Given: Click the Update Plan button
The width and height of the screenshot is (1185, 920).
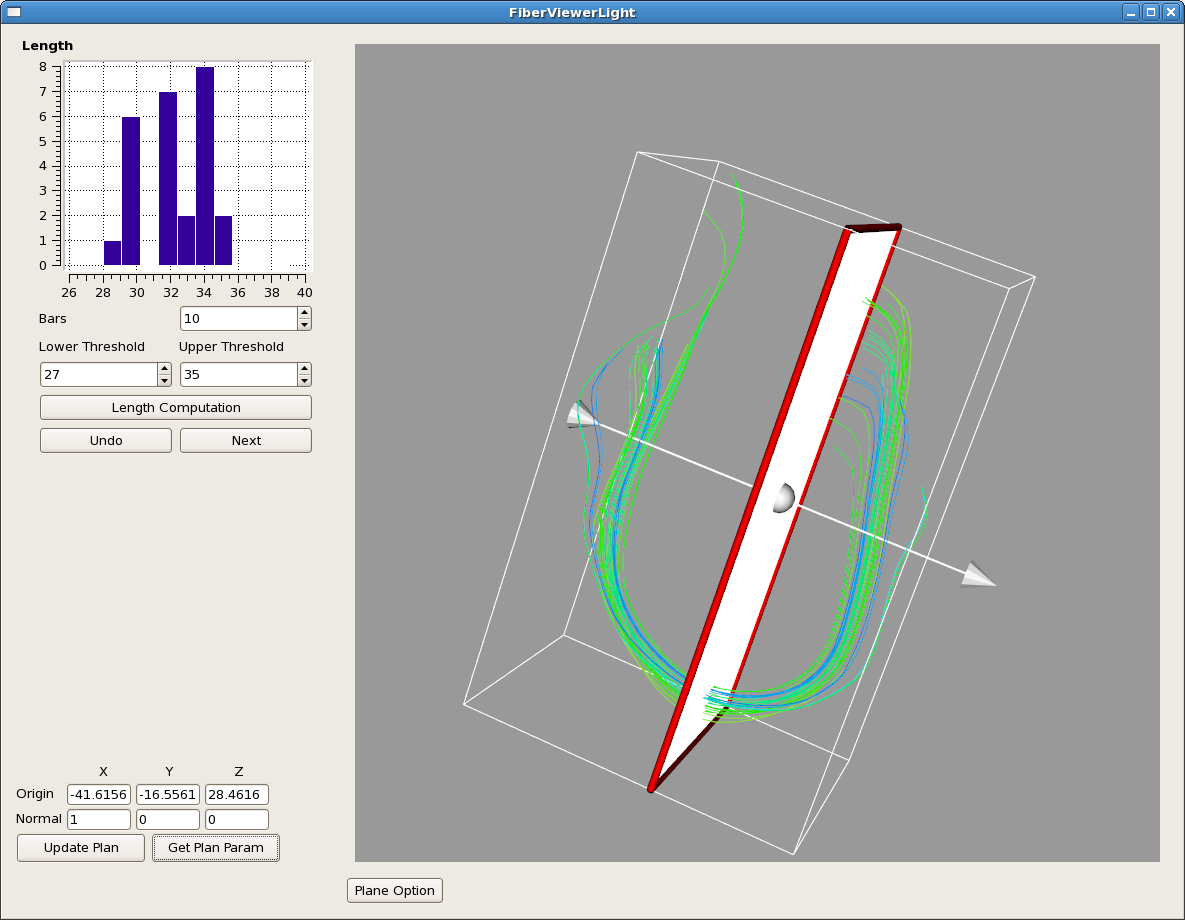Looking at the screenshot, I should coord(81,848).
